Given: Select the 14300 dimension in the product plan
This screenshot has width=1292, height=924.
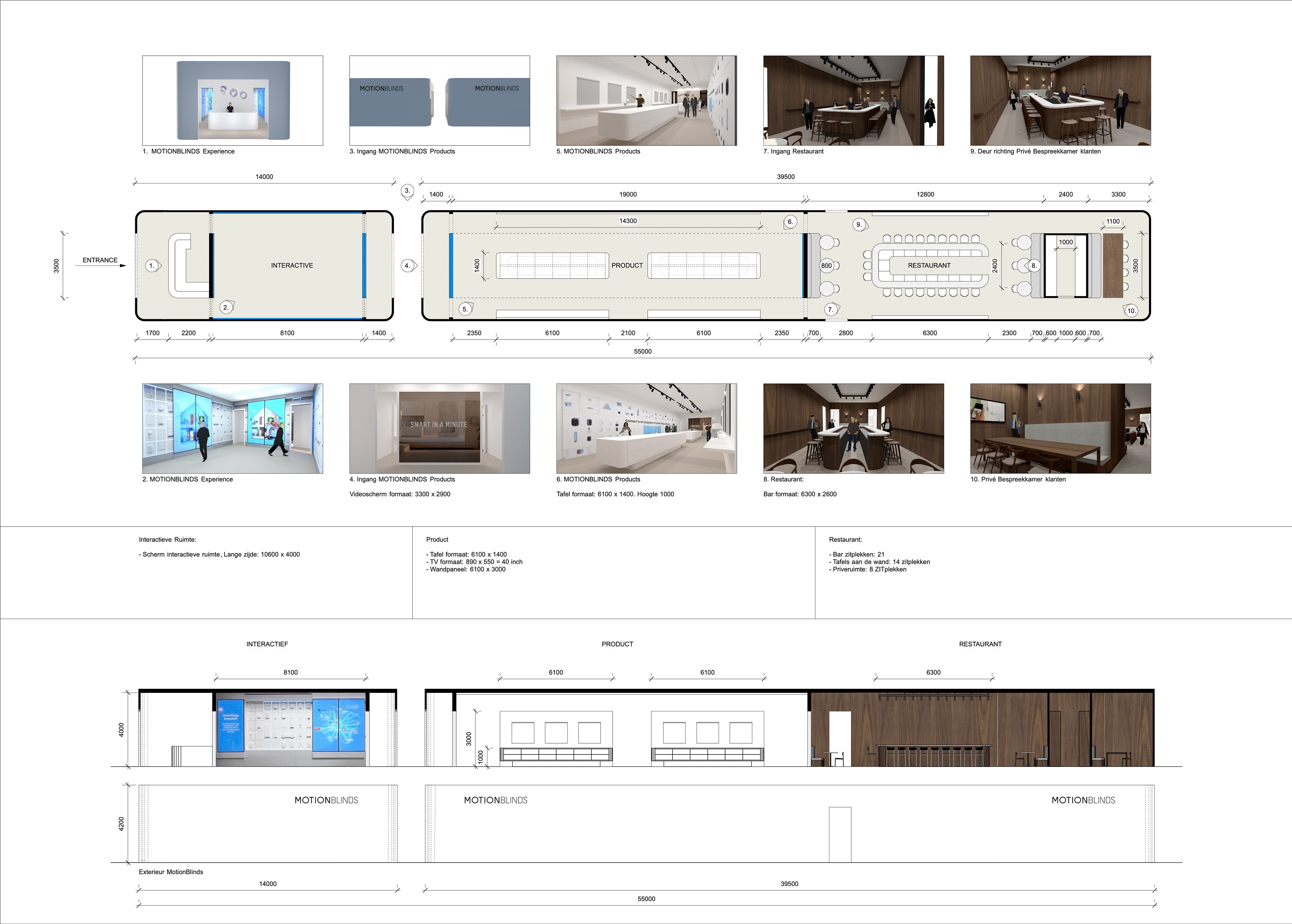Looking at the screenshot, I should tap(628, 221).
